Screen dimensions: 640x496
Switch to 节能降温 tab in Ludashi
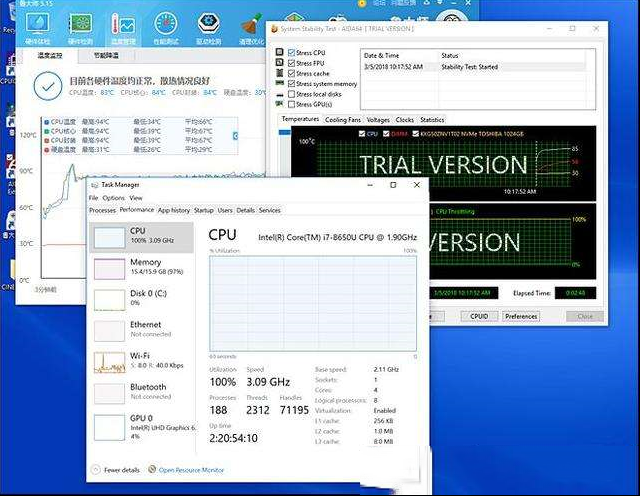pyautogui.click(x=106, y=56)
